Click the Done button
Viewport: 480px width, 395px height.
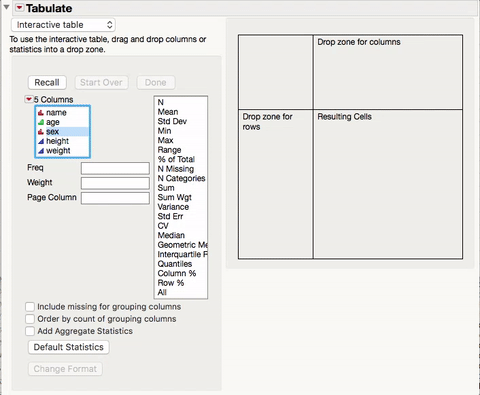click(x=155, y=82)
